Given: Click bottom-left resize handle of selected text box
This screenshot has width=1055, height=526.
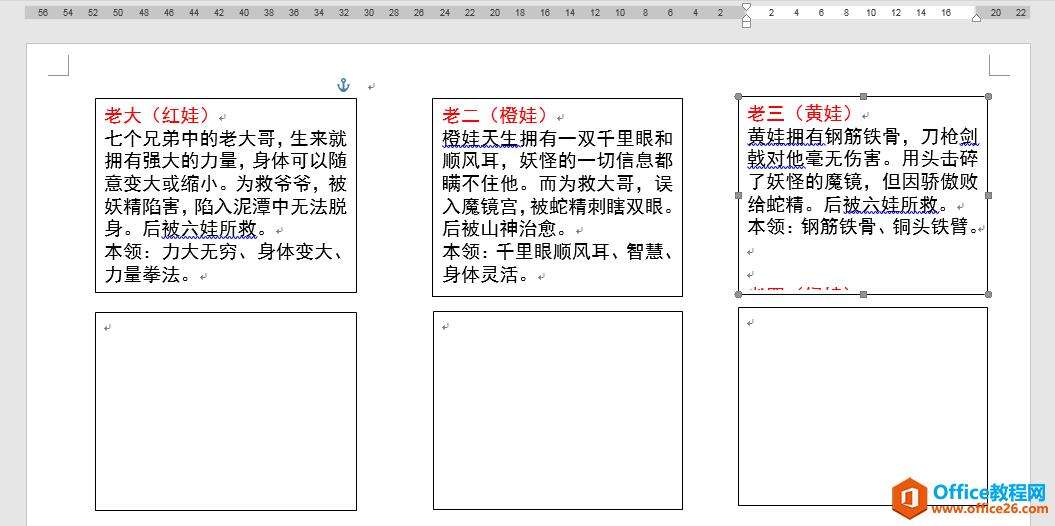Looking at the screenshot, I should pyautogui.click(x=739, y=294).
